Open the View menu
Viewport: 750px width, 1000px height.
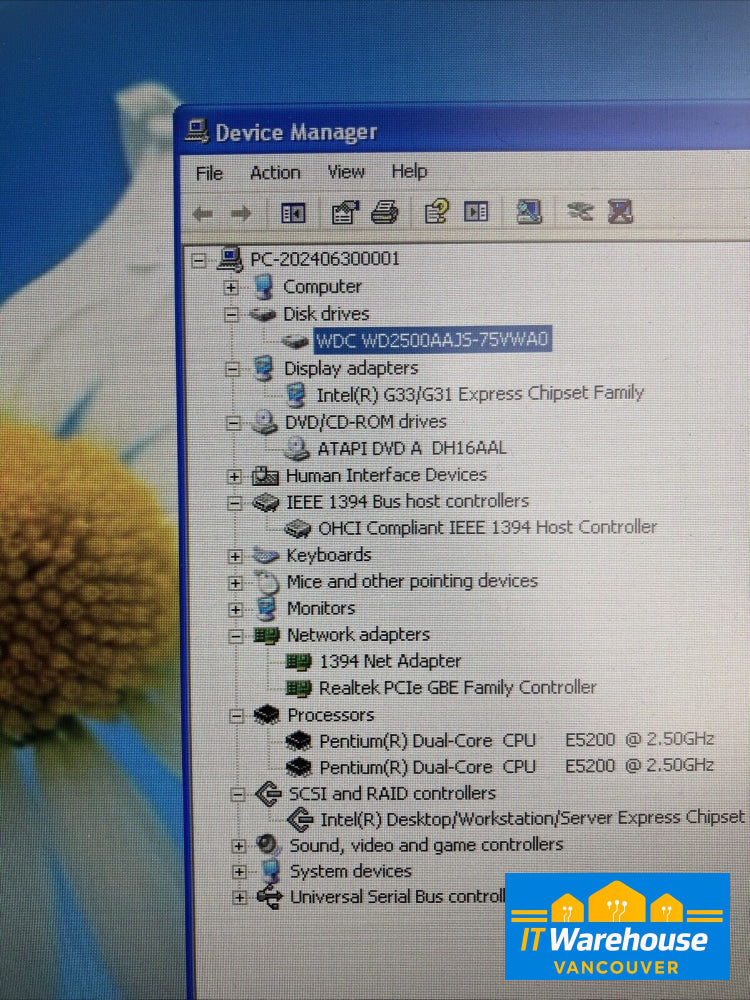point(346,172)
